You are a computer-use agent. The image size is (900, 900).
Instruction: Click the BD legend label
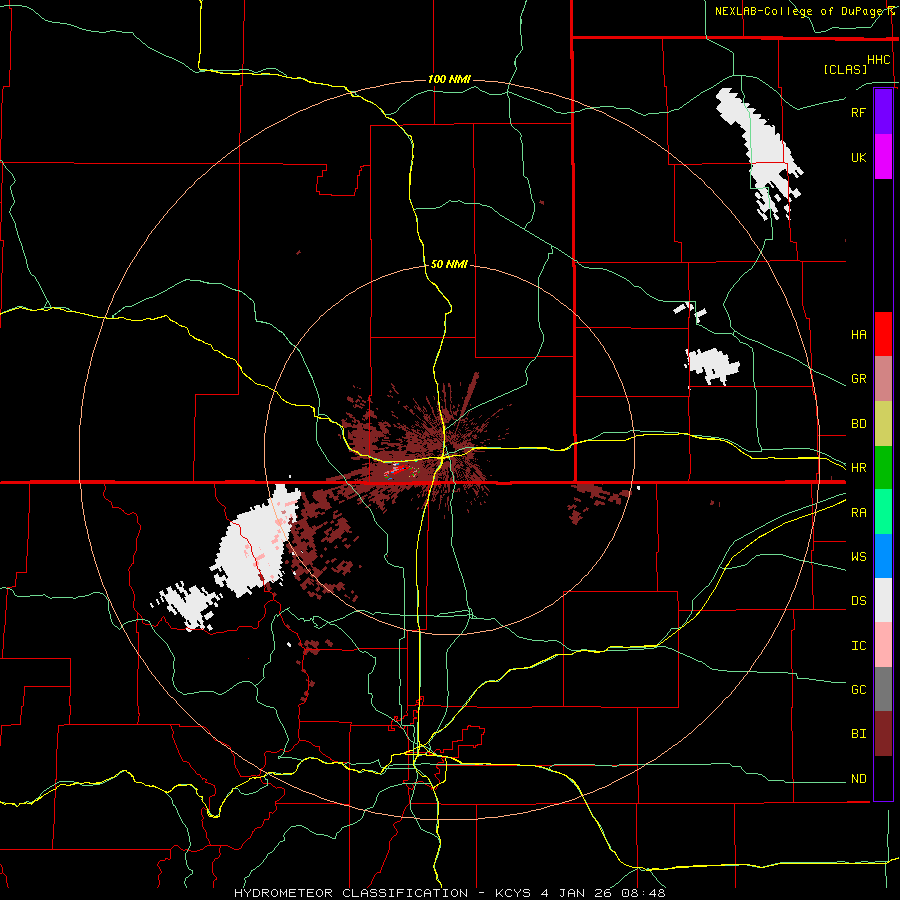click(x=859, y=424)
